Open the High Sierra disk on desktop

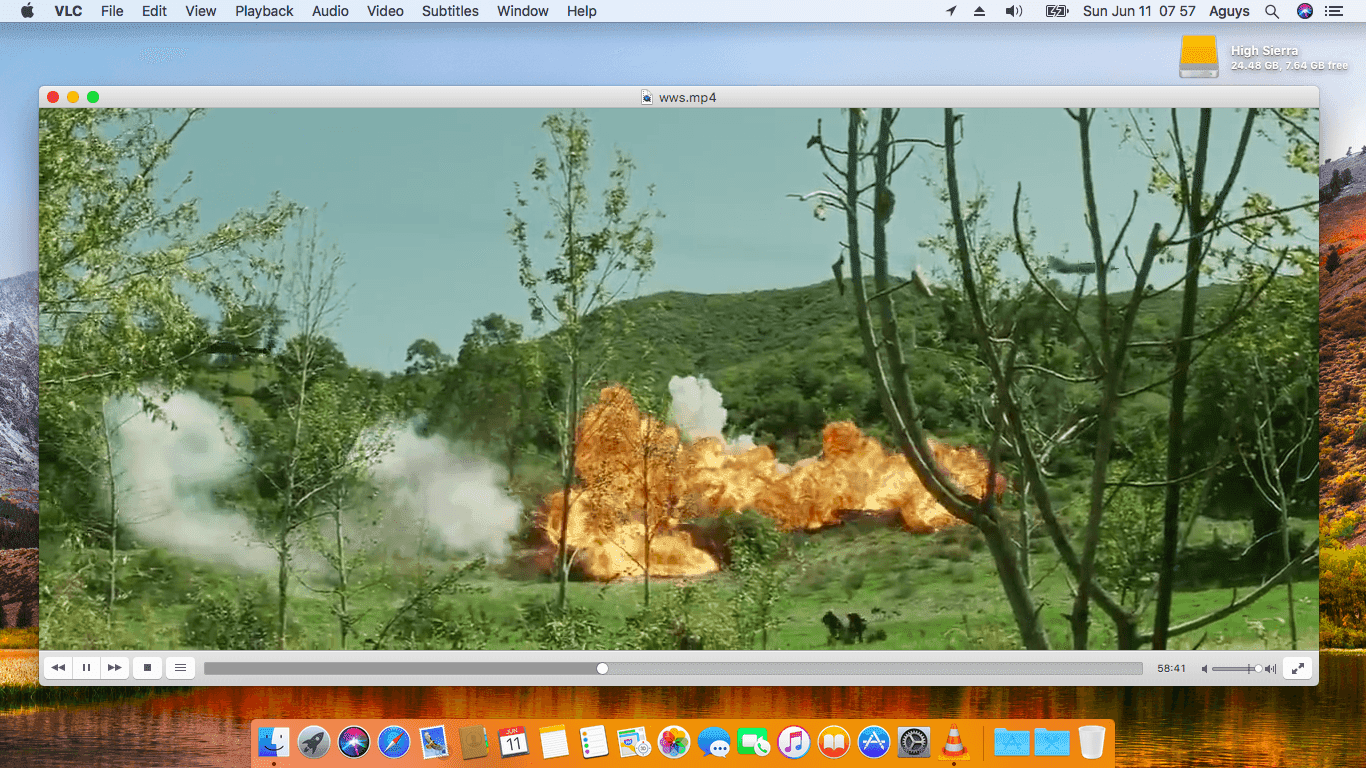pos(1198,57)
